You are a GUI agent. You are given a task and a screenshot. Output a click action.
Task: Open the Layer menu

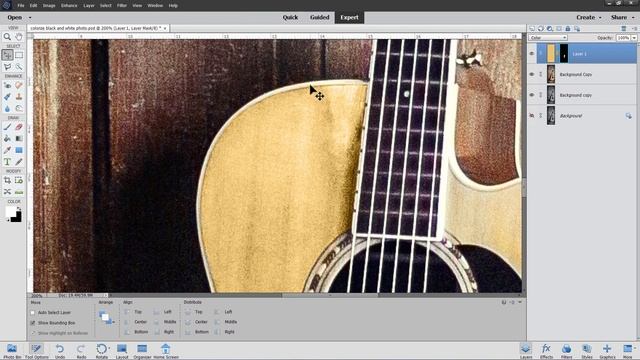tap(89, 6)
